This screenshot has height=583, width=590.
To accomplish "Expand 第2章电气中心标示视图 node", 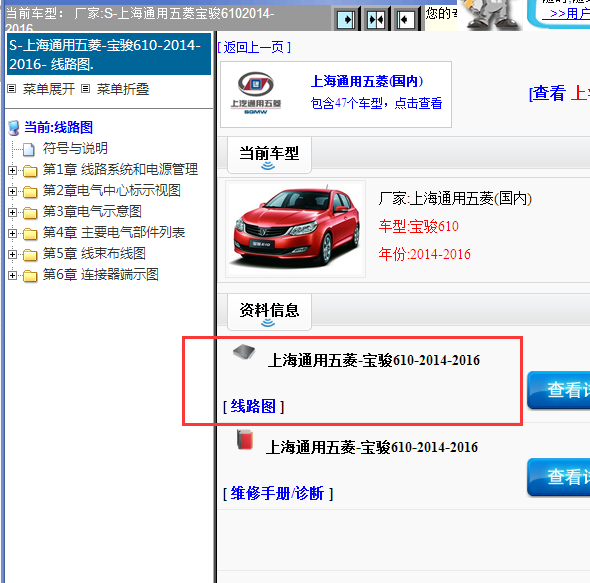I will (12, 192).
